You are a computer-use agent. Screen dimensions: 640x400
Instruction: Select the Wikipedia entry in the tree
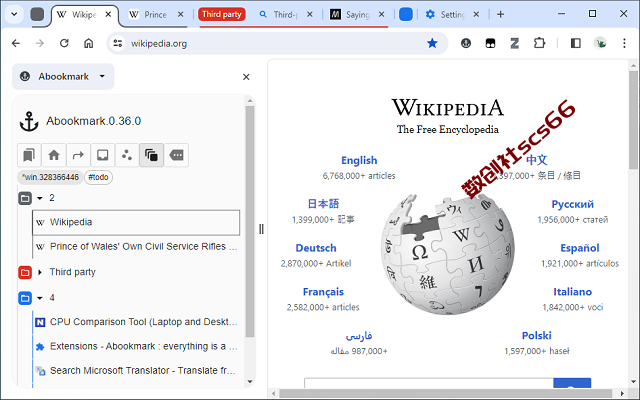point(136,222)
